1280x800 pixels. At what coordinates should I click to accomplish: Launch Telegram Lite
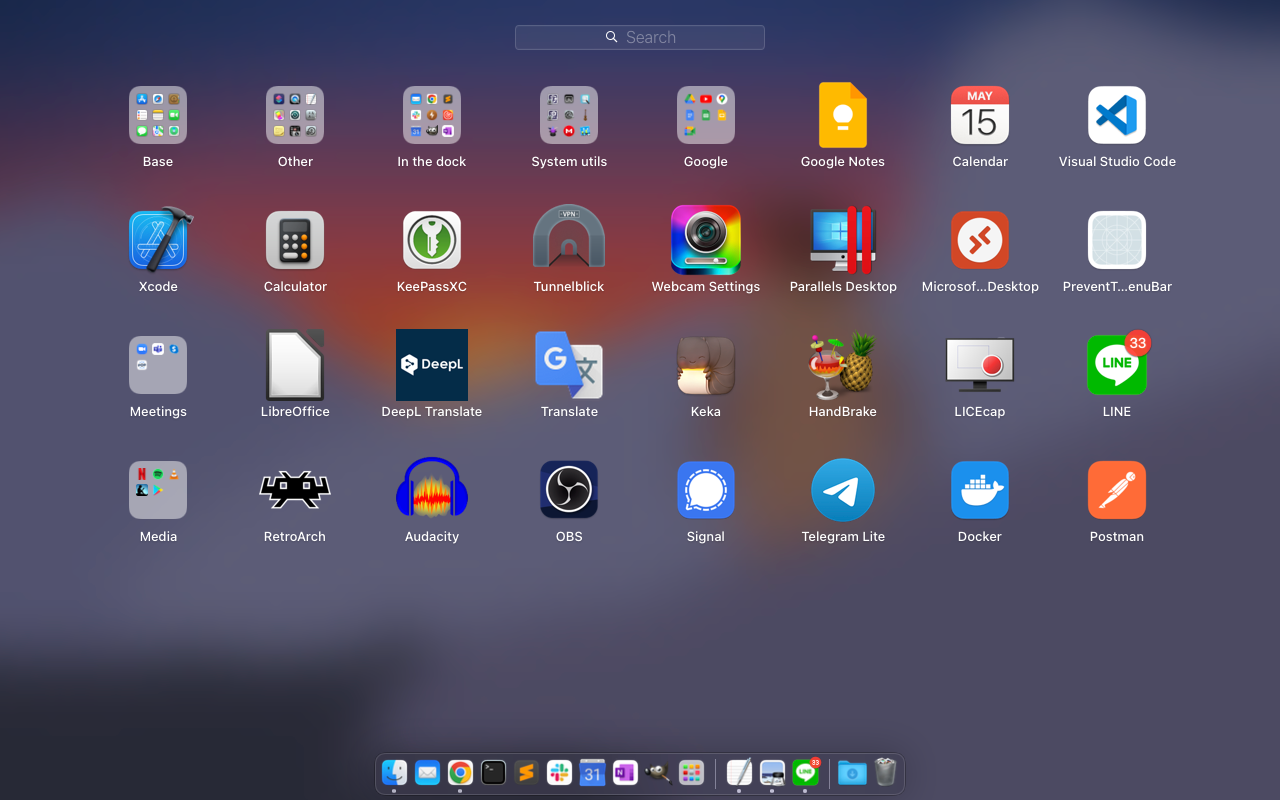tap(843, 490)
